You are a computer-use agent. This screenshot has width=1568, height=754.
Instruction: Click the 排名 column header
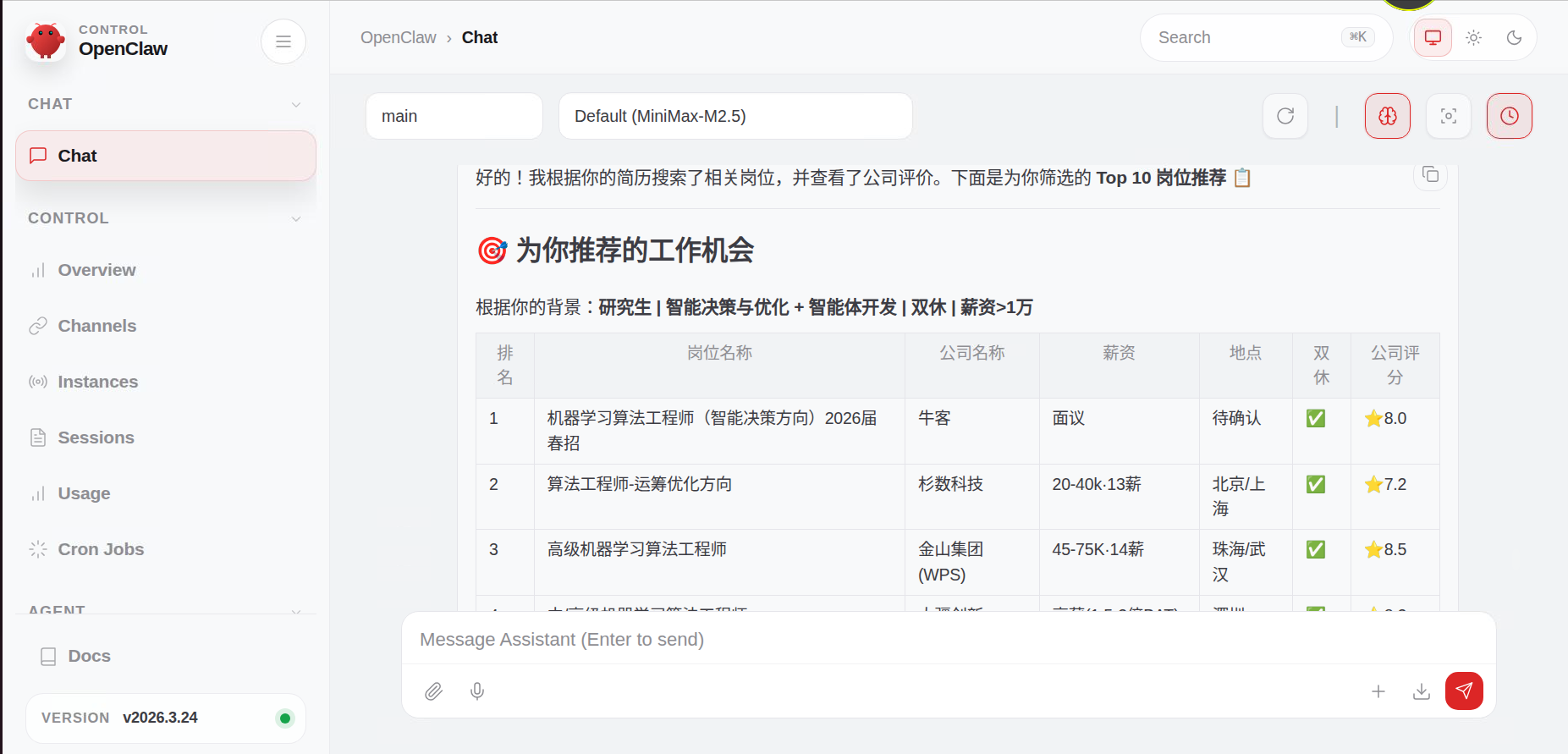(x=505, y=365)
